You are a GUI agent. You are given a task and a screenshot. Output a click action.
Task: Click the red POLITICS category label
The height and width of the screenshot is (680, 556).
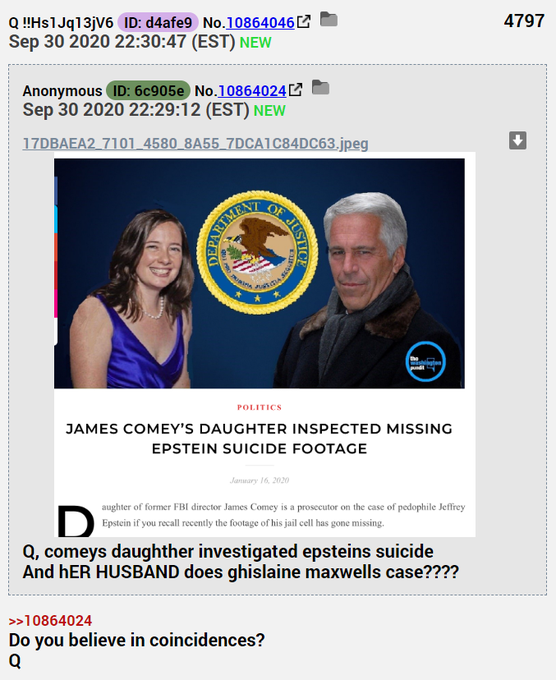259,407
